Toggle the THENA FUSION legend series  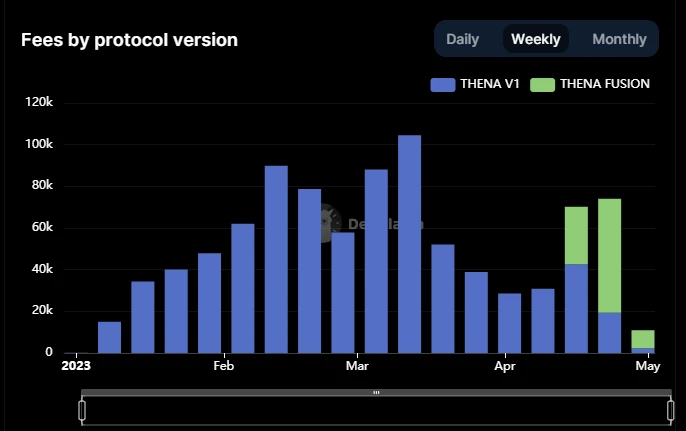point(590,84)
